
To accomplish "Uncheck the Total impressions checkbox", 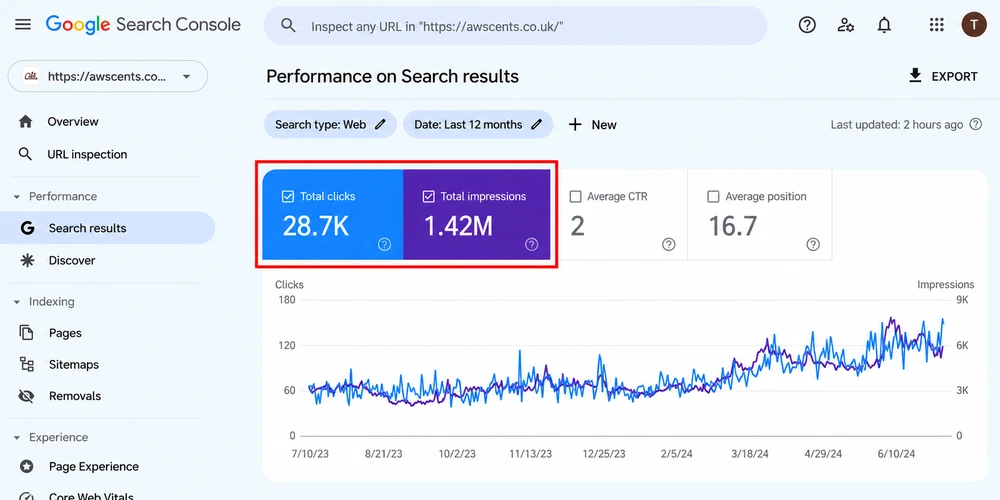I will 429,196.
